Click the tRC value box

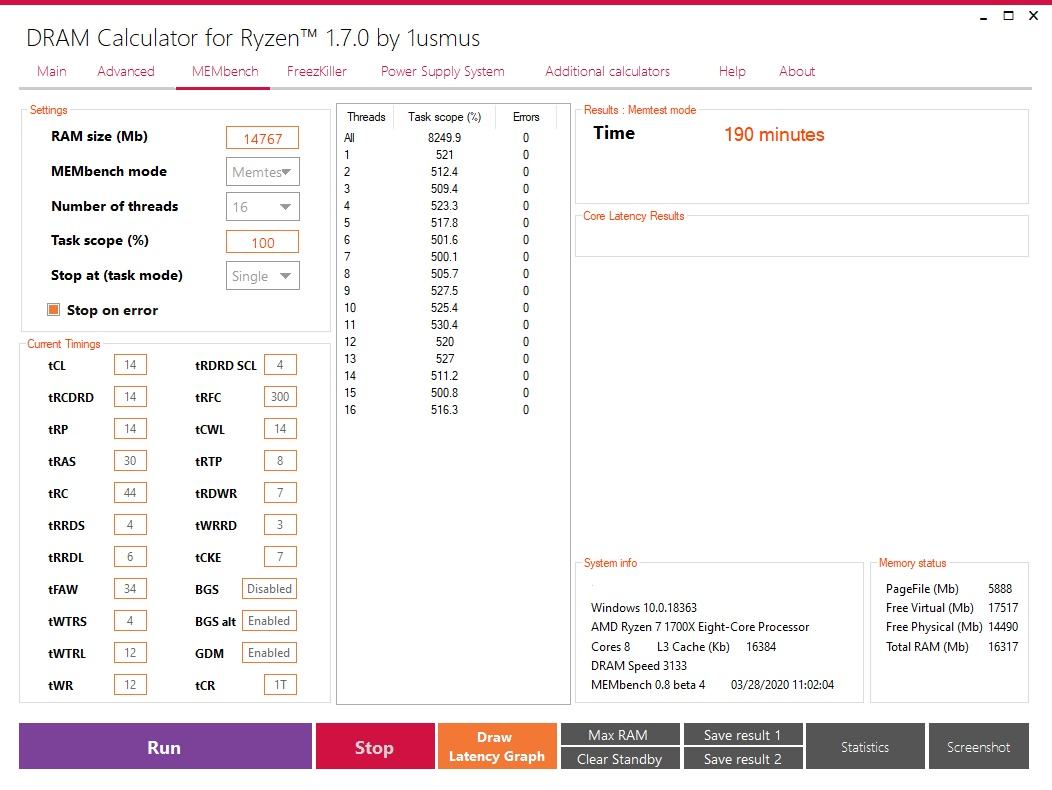point(130,493)
